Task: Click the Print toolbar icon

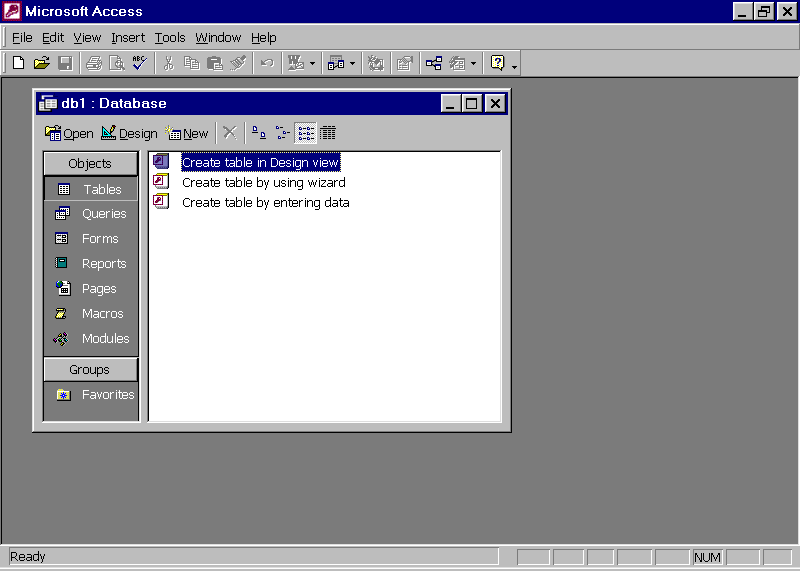Action: tap(94, 63)
